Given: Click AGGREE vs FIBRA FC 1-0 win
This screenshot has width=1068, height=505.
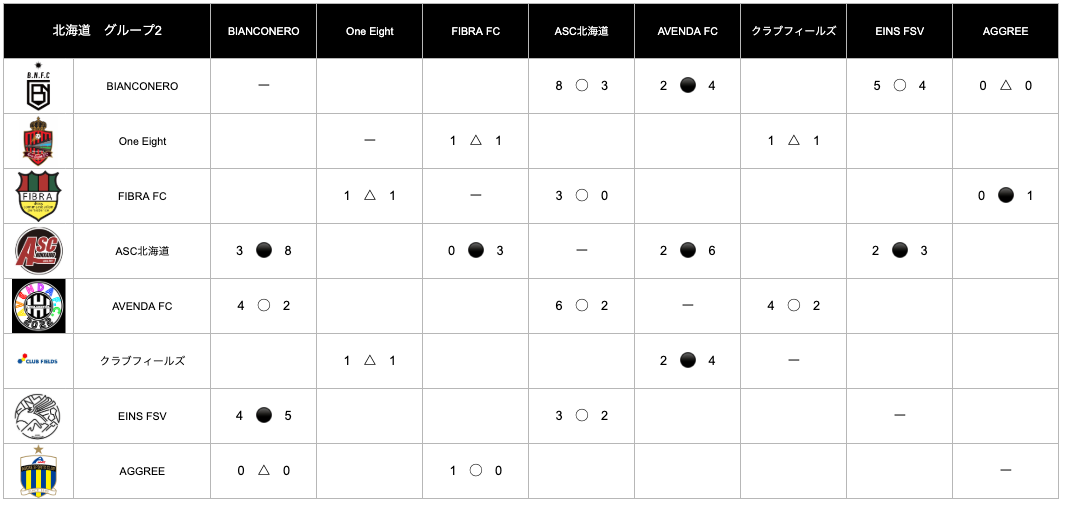Looking at the screenshot, I should 475,470.
